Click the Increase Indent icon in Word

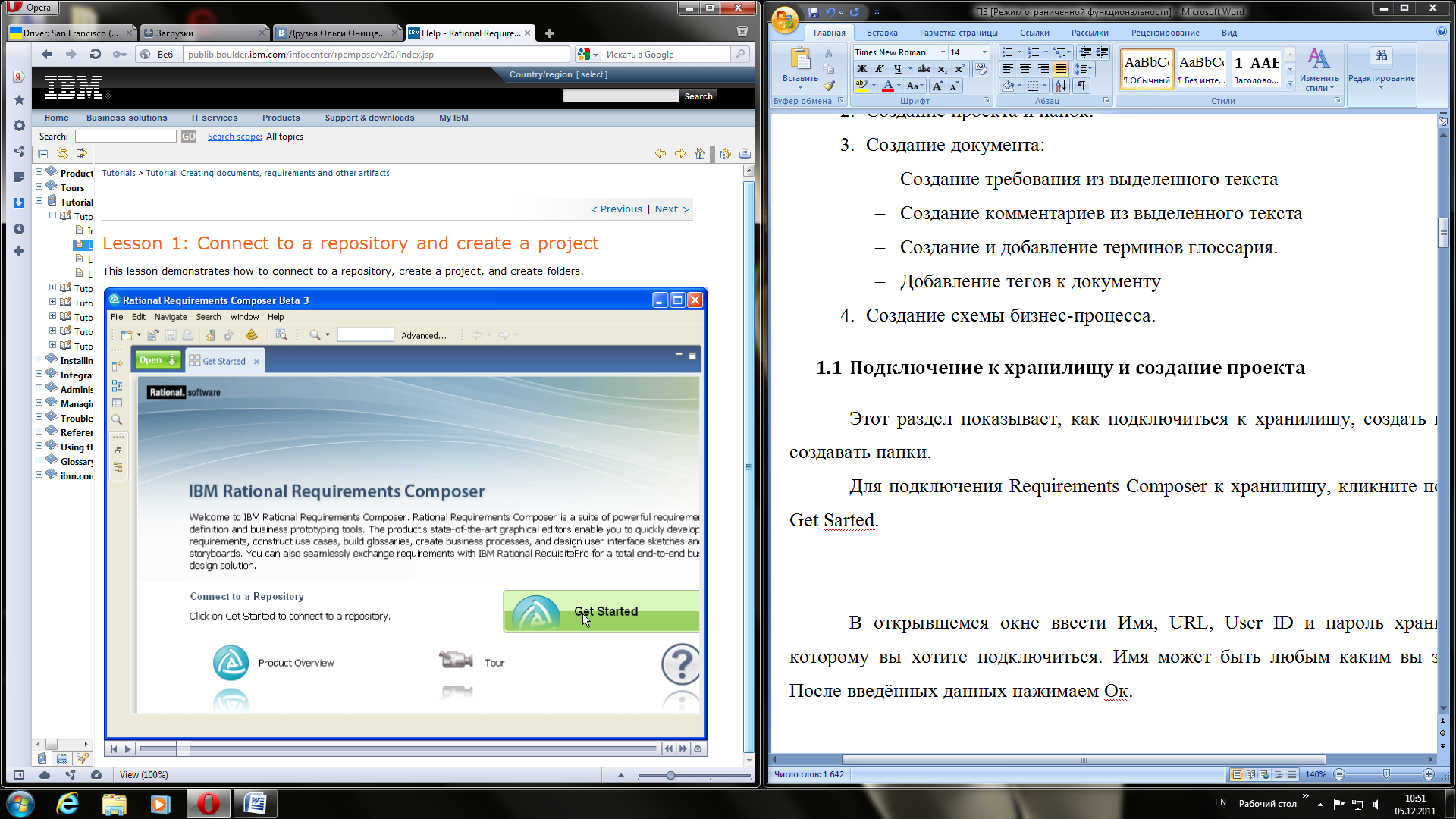click(x=1102, y=52)
